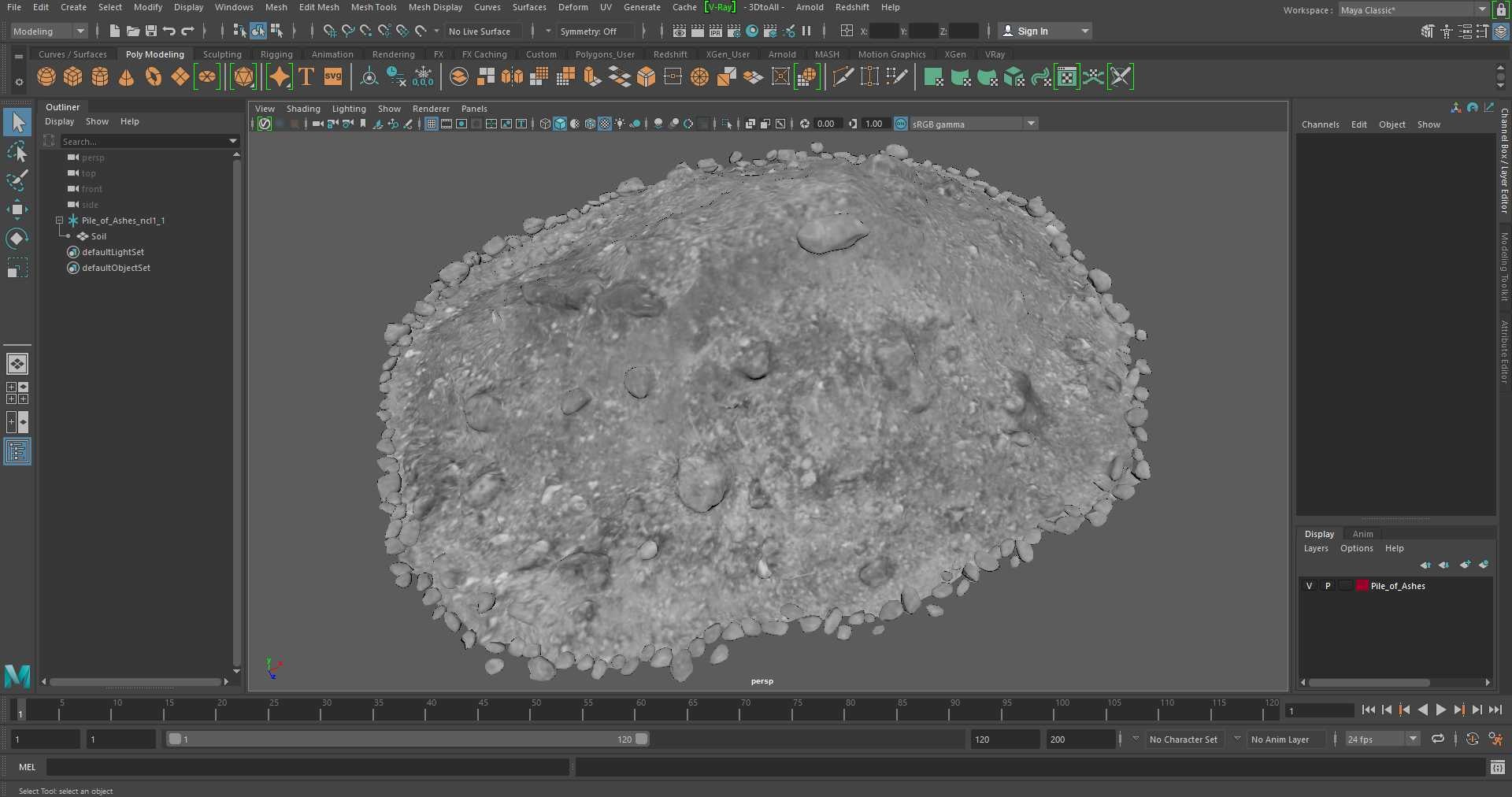Click the time range slider bar
This screenshot has height=797, width=1512.
point(408,739)
